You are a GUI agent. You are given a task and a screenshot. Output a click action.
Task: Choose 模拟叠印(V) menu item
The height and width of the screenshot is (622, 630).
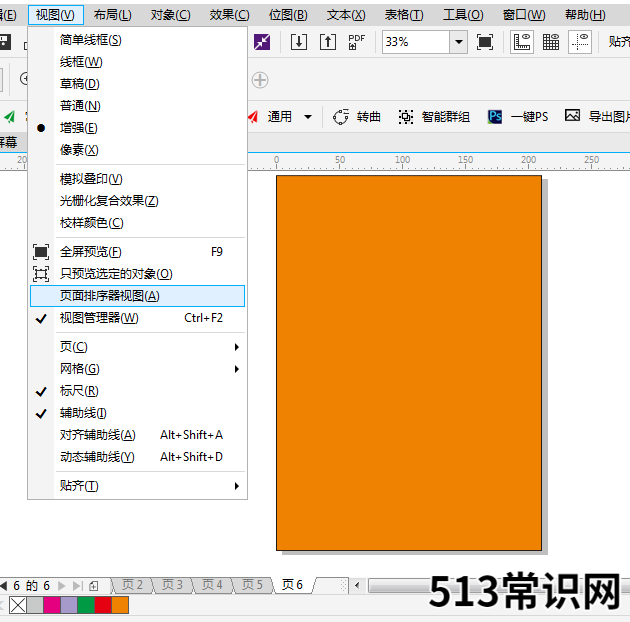pyautogui.click(x=137, y=179)
